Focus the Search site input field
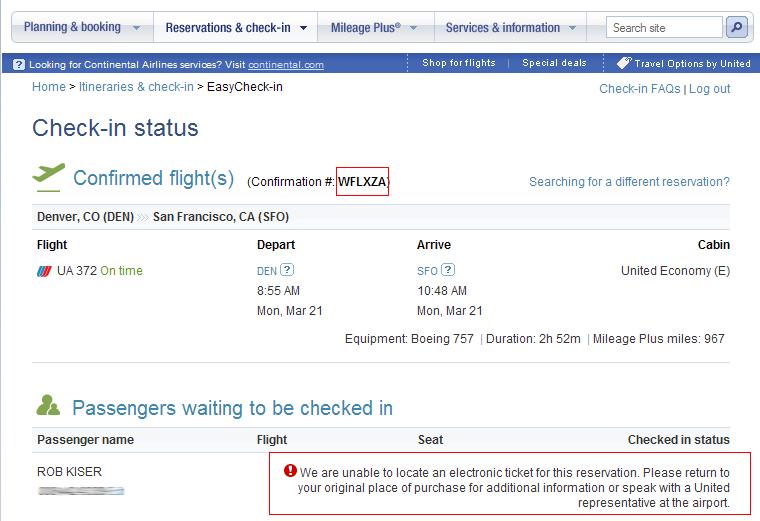This screenshot has height=521, width=760. (x=664, y=28)
